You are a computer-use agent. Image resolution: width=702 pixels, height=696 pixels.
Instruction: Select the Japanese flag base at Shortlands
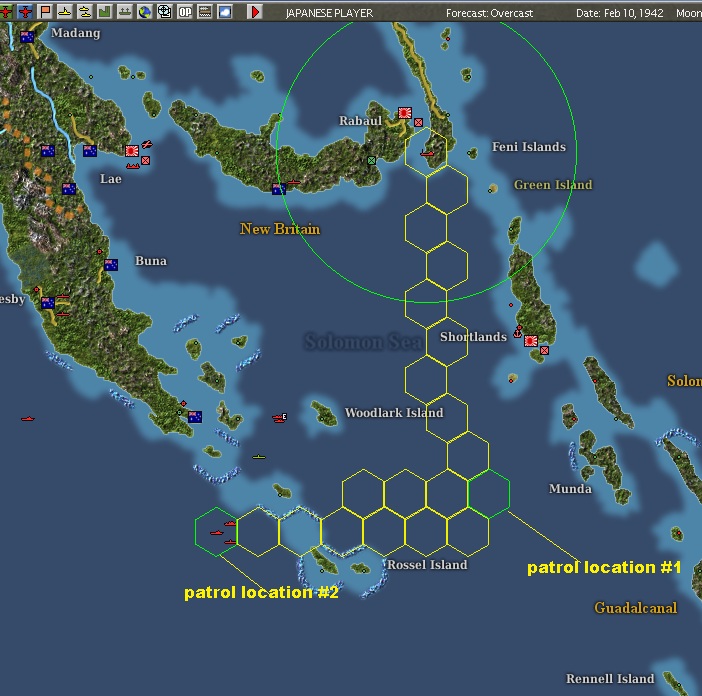click(x=531, y=341)
